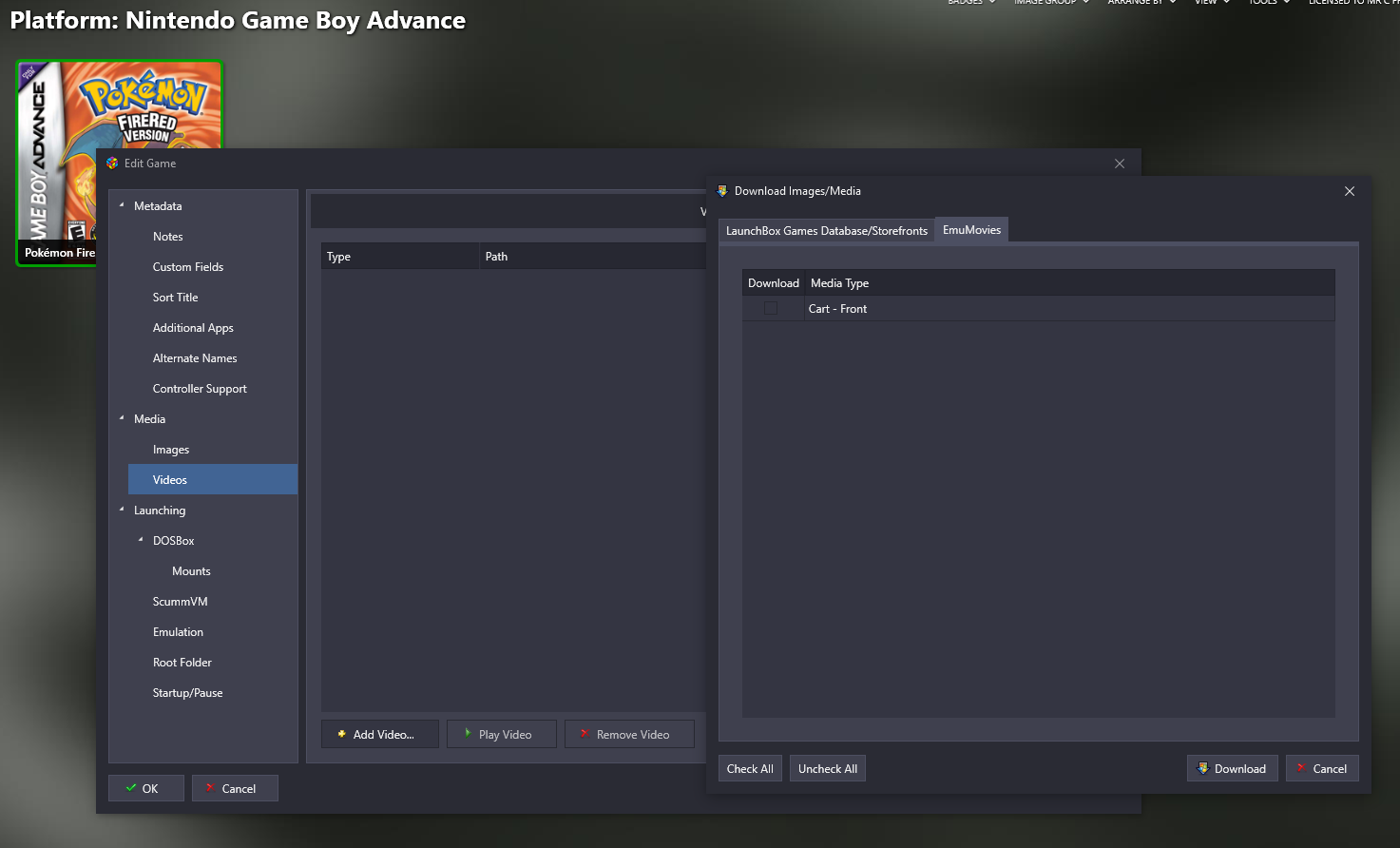Screen dimensions: 1400x848
Task: Collapse the DOSBox tree node arrow
Action: tap(141, 540)
